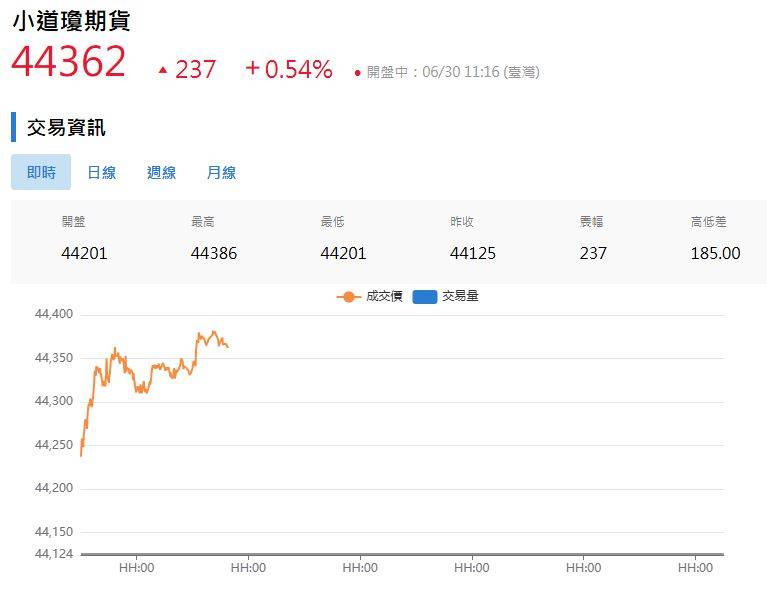
Task: Select the 即時 tab
Action: point(41,172)
